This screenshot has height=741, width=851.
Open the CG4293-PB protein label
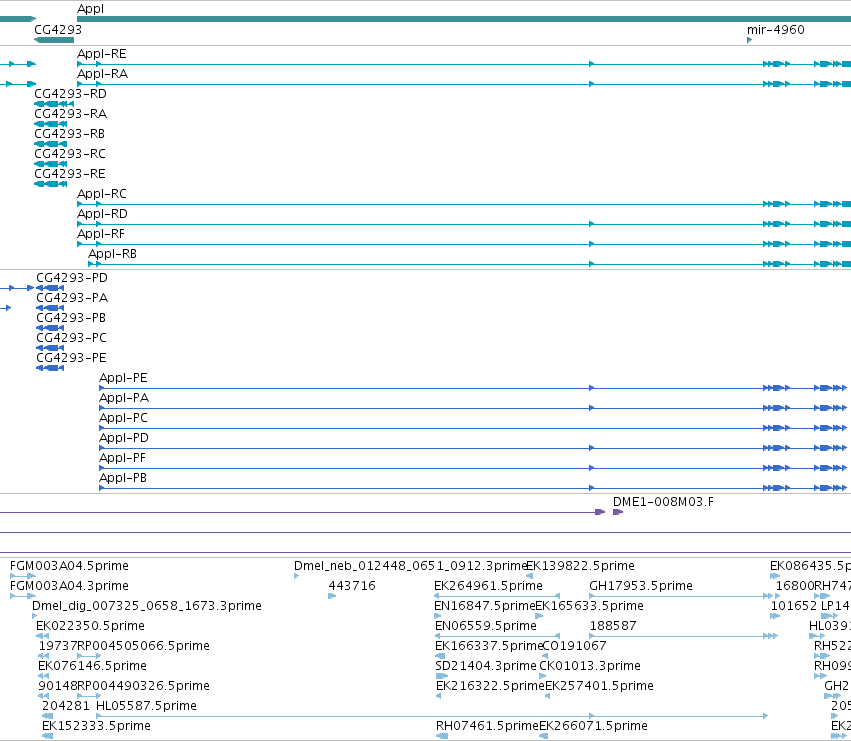click(x=71, y=318)
